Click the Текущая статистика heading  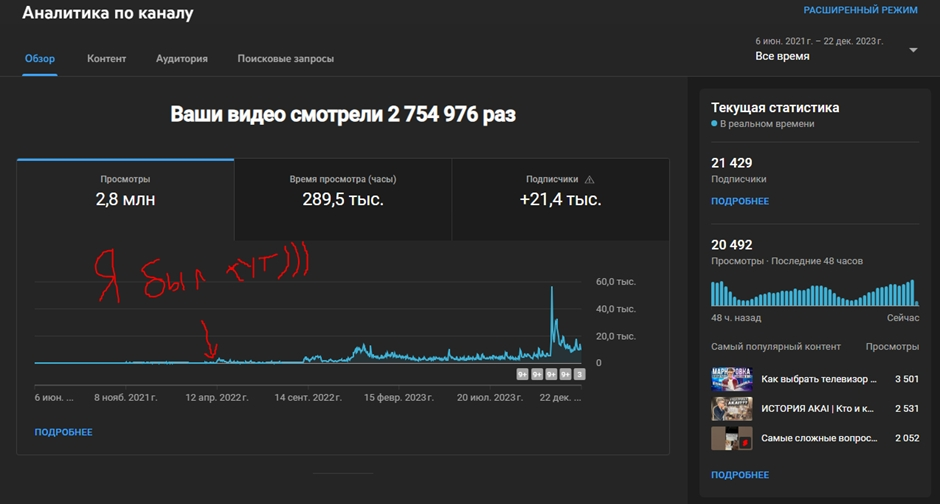point(775,108)
